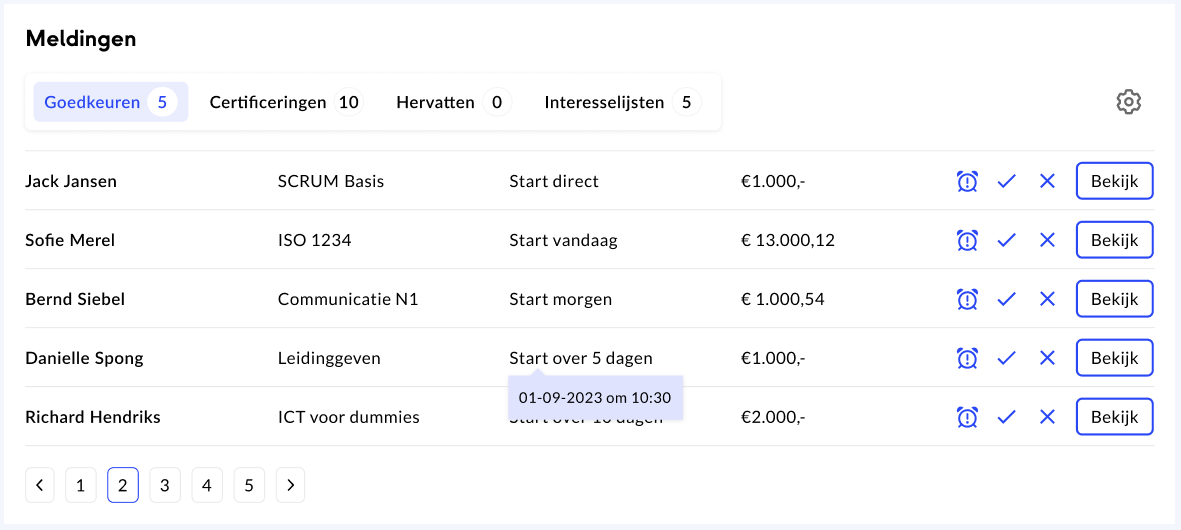Jump to page 3 in pagination
Image resolution: width=1181 pixels, height=530 pixels.
click(x=165, y=486)
